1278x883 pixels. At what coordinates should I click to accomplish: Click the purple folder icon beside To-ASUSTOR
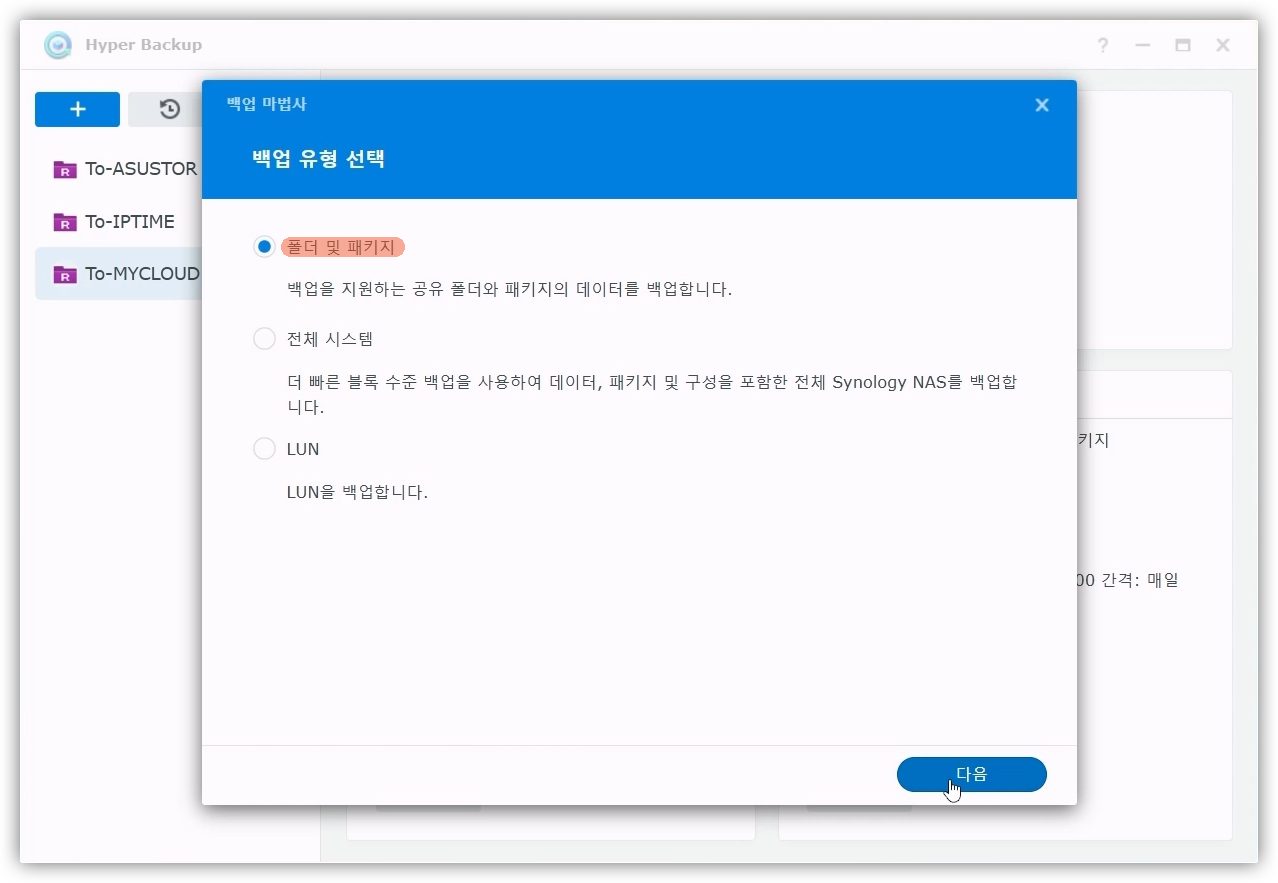coord(65,169)
